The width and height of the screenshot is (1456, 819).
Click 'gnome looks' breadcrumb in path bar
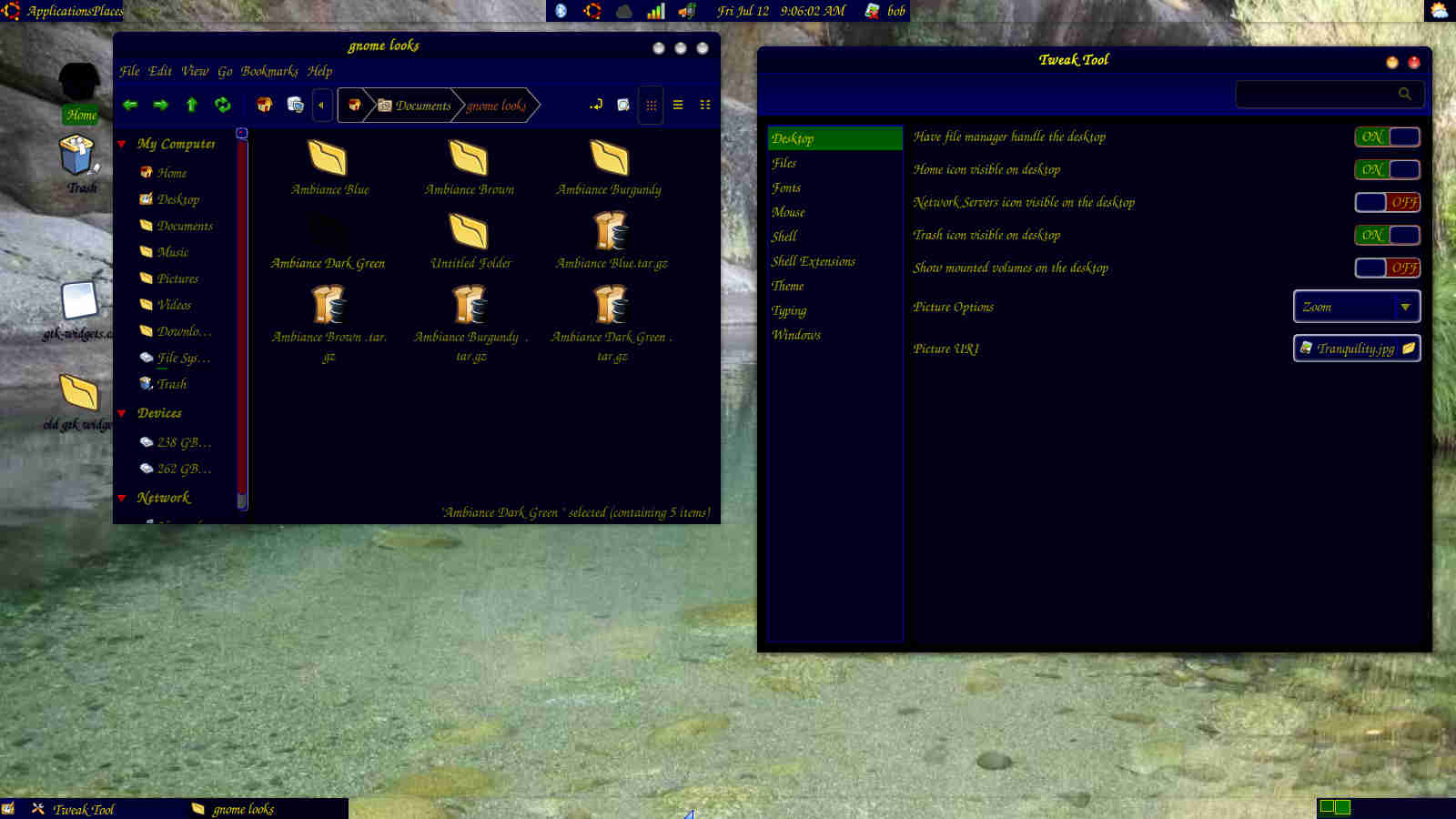(x=497, y=106)
